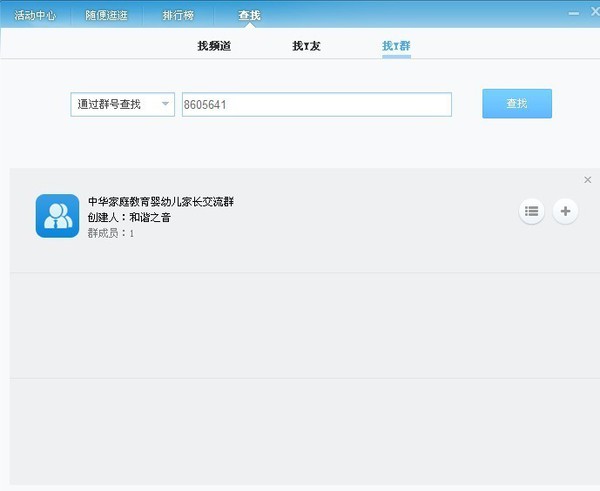Click the group number input field
Viewport: 600px width, 491px height.
tap(316, 104)
